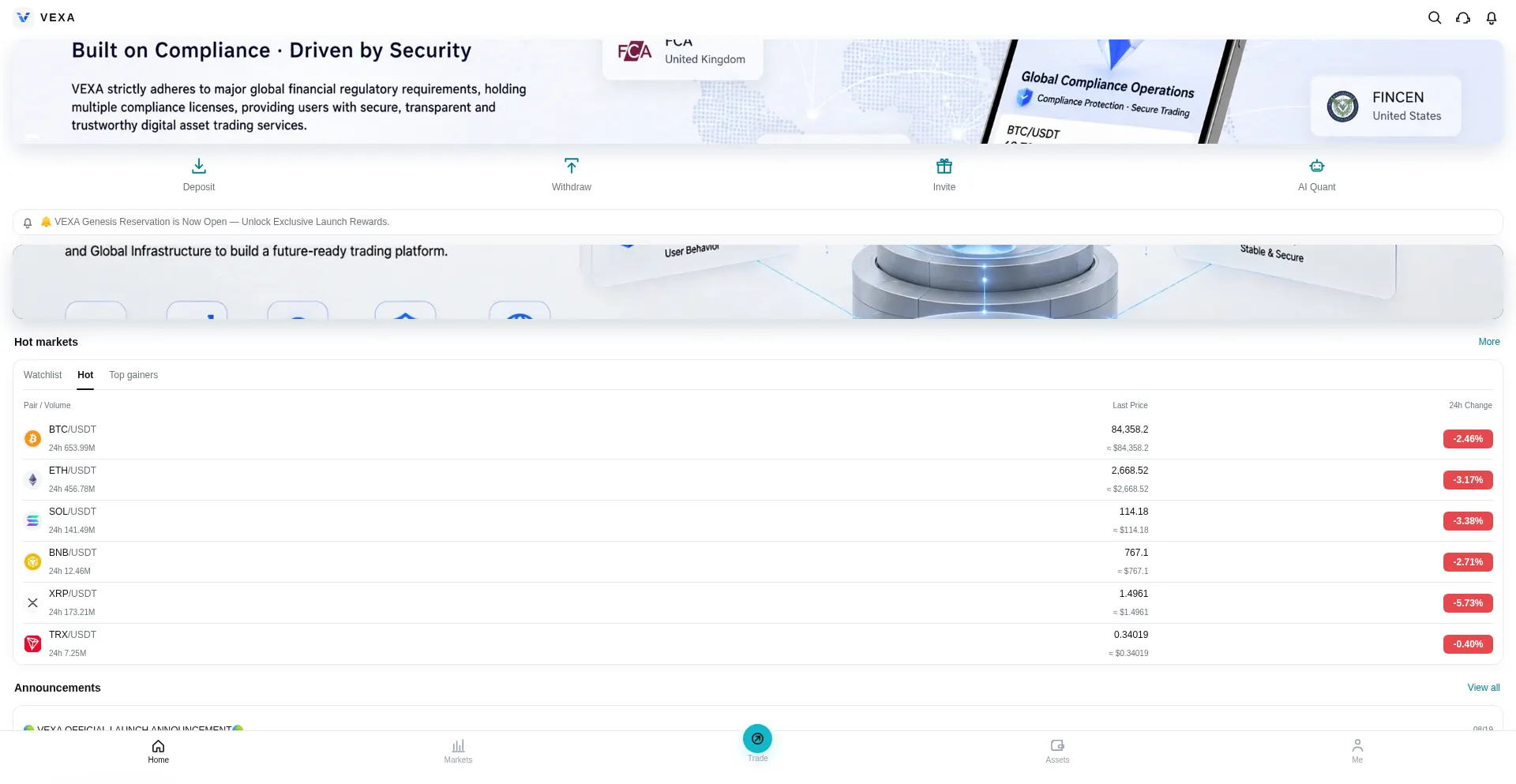
Task: Click the VEXA logo icon
Action: (24, 17)
